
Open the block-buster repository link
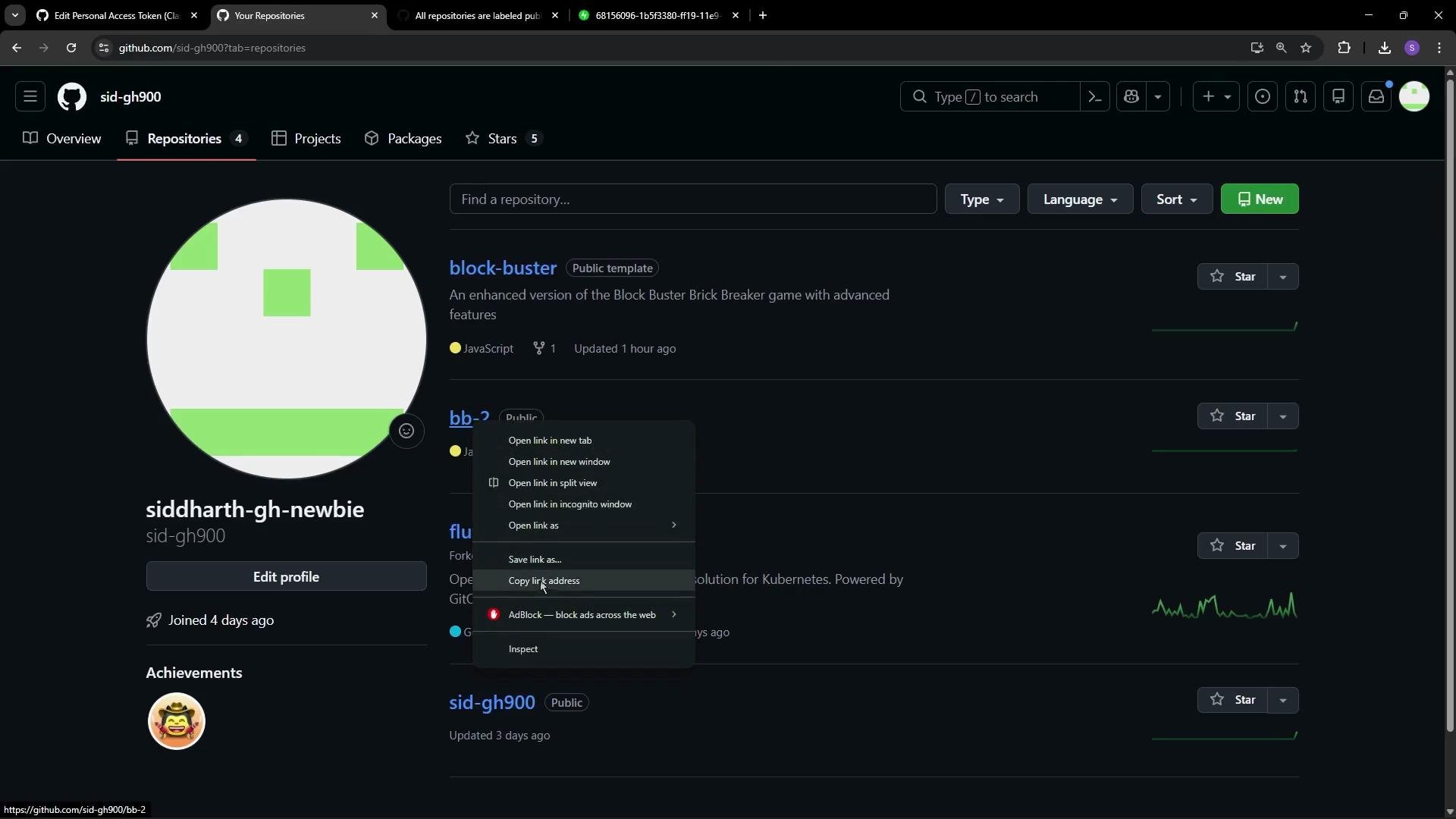point(503,268)
